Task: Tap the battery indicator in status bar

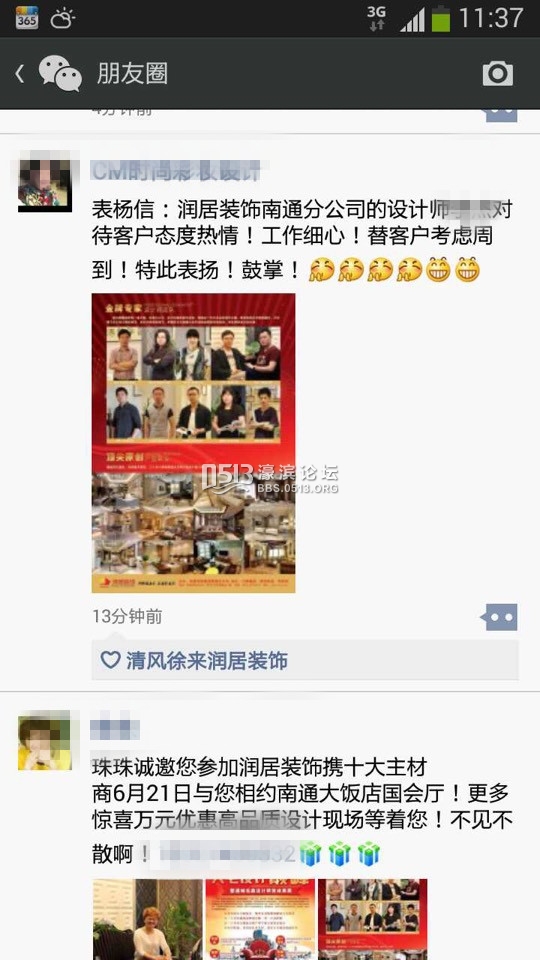Action: point(441,18)
